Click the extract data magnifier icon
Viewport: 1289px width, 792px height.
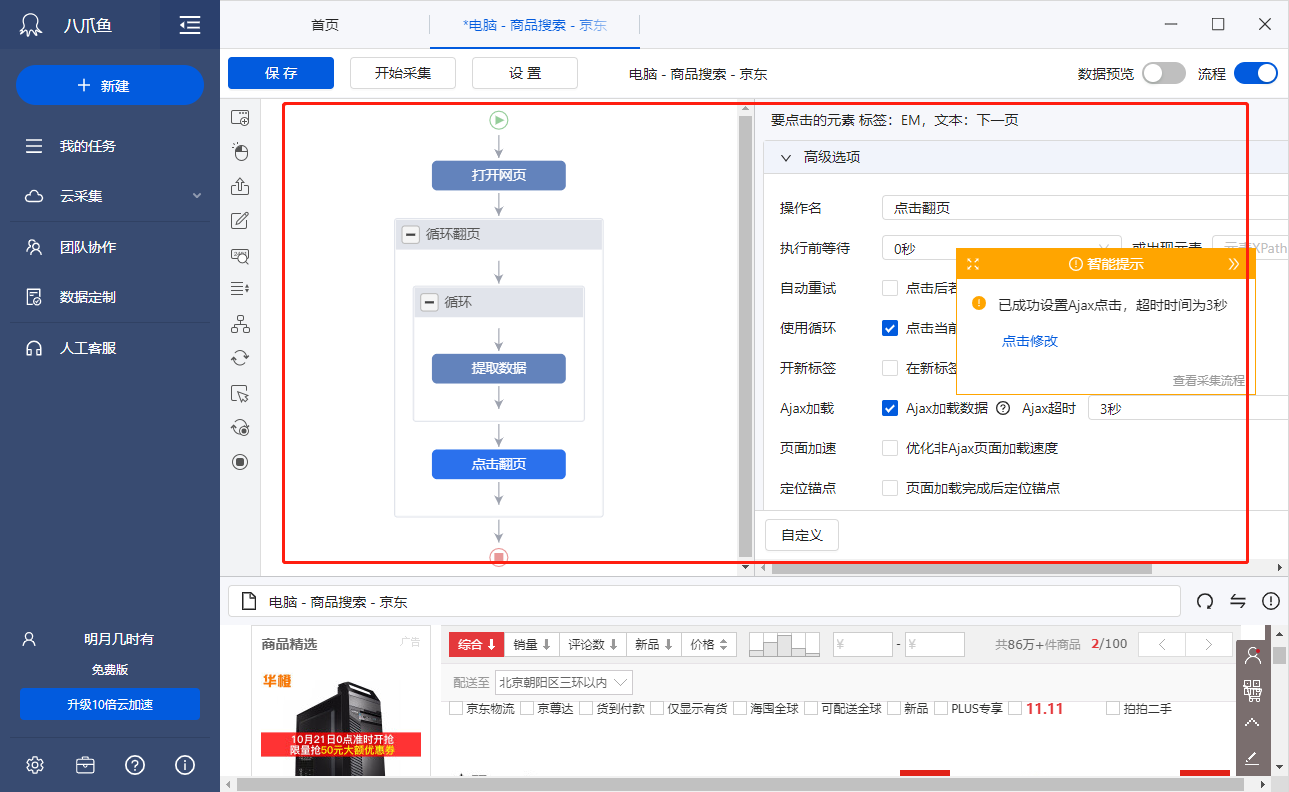pos(240,255)
